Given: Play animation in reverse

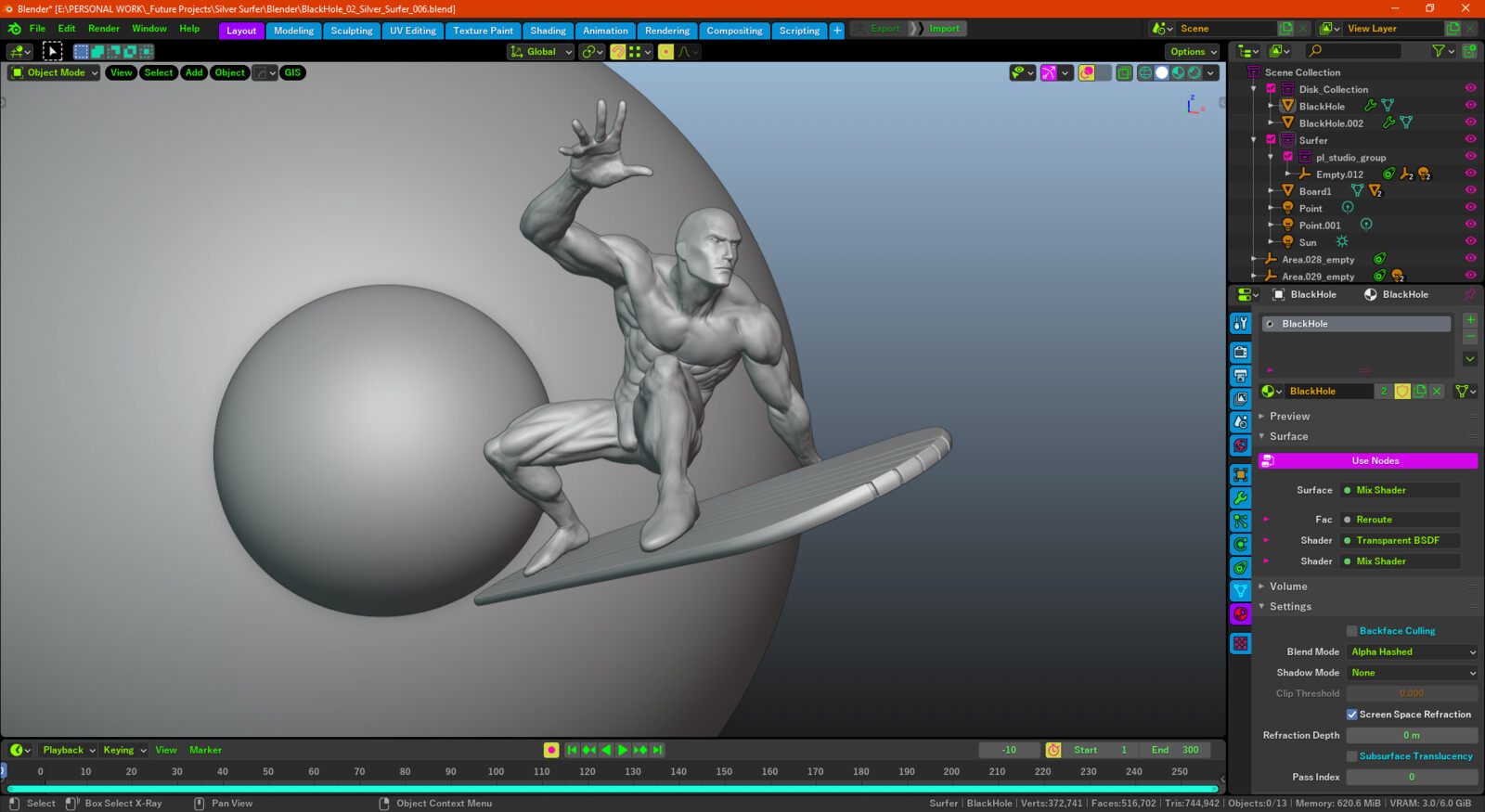Looking at the screenshot, I should (606, 750).
